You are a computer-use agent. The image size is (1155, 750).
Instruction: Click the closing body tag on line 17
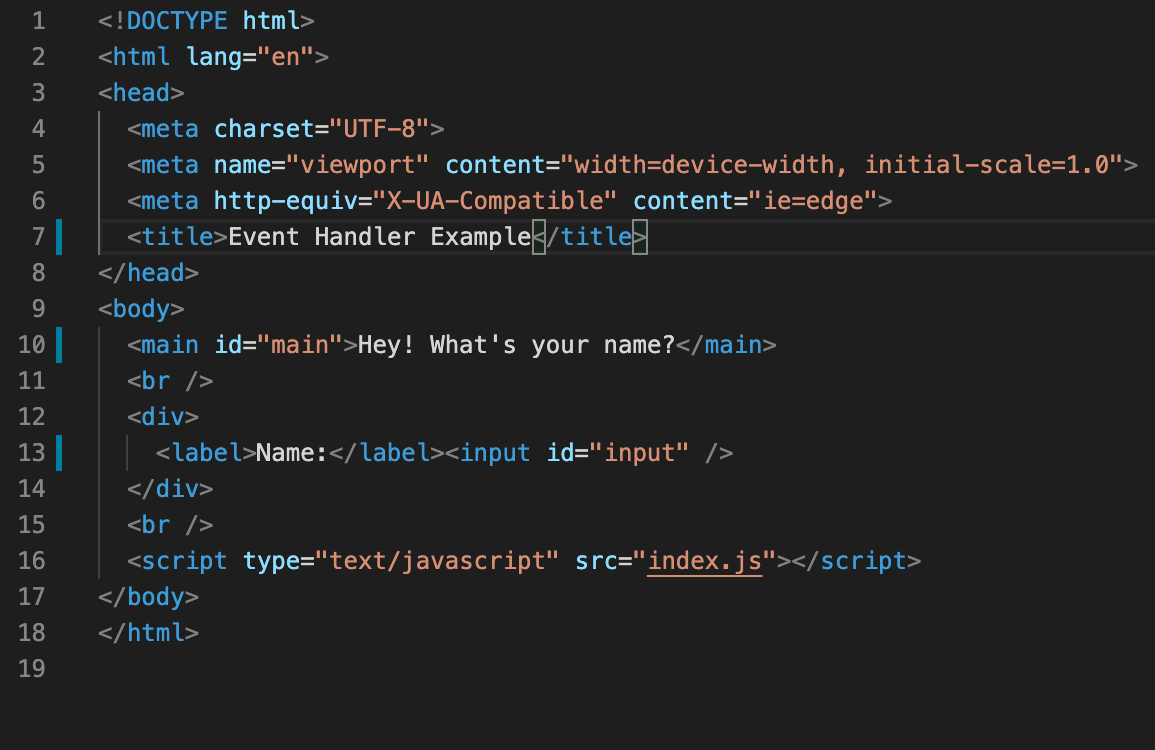coord(149,596)
